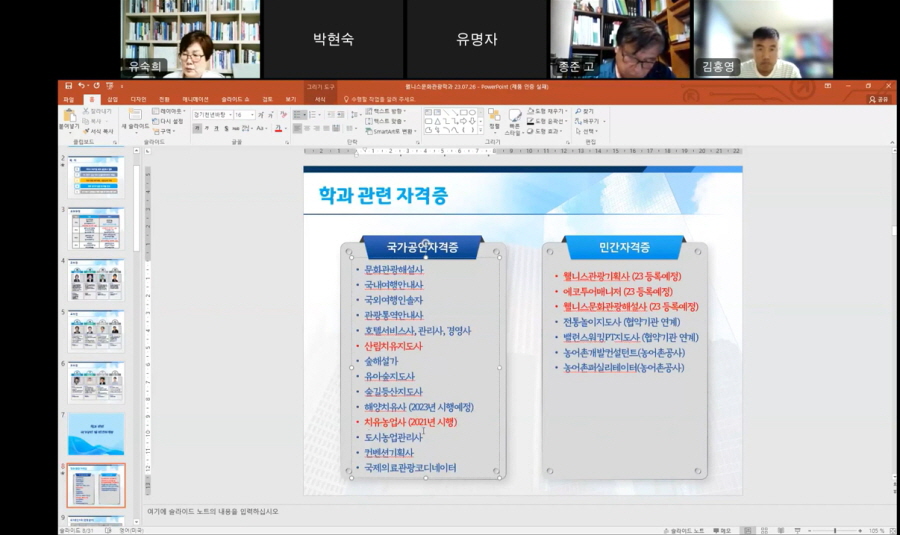The image size is (900, 535).
Task: Click 찾기 (Find) magnifier icon
Action: [x=579, y=111]
